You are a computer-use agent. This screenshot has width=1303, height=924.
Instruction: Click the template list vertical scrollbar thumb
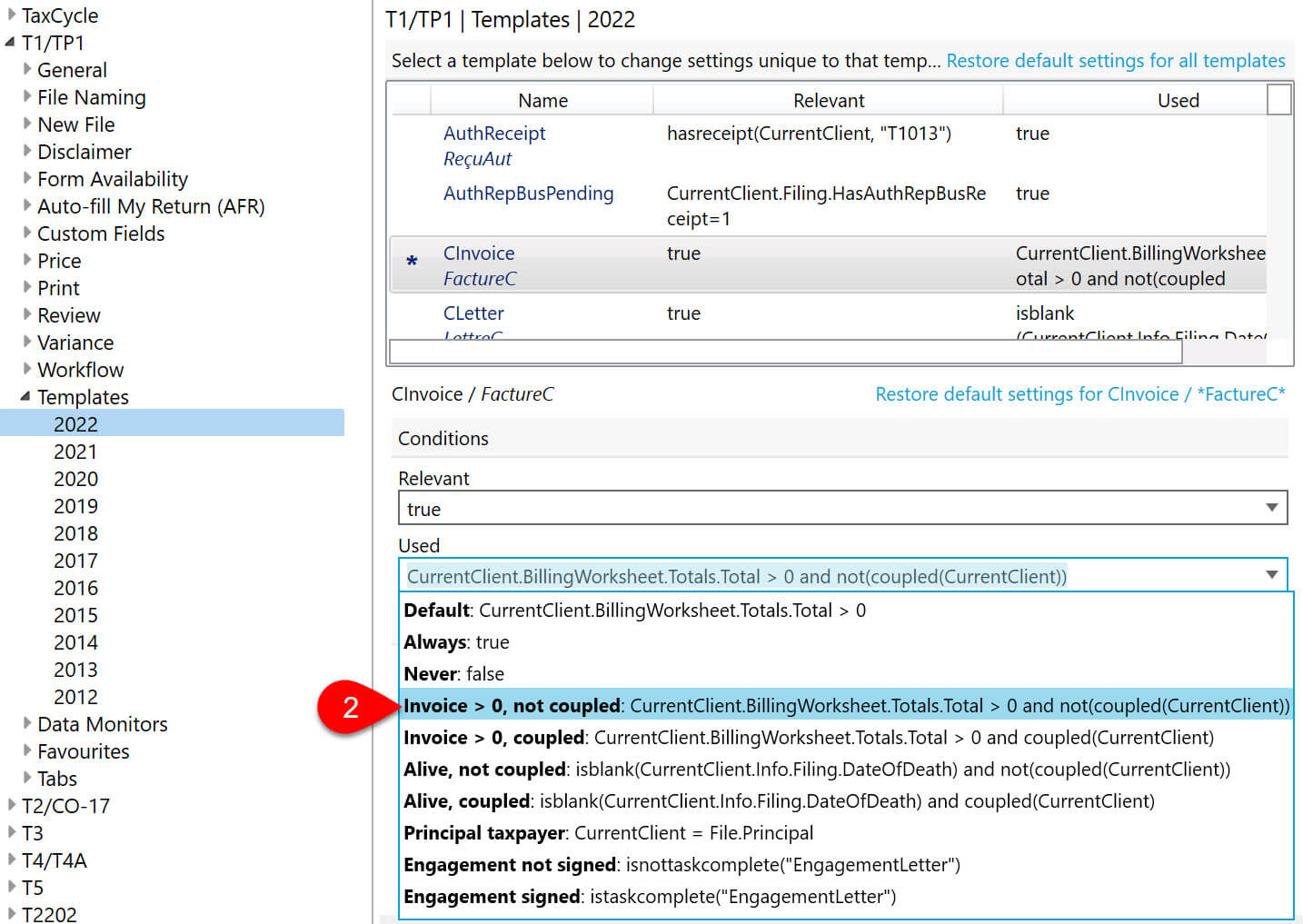[1278, 99]
